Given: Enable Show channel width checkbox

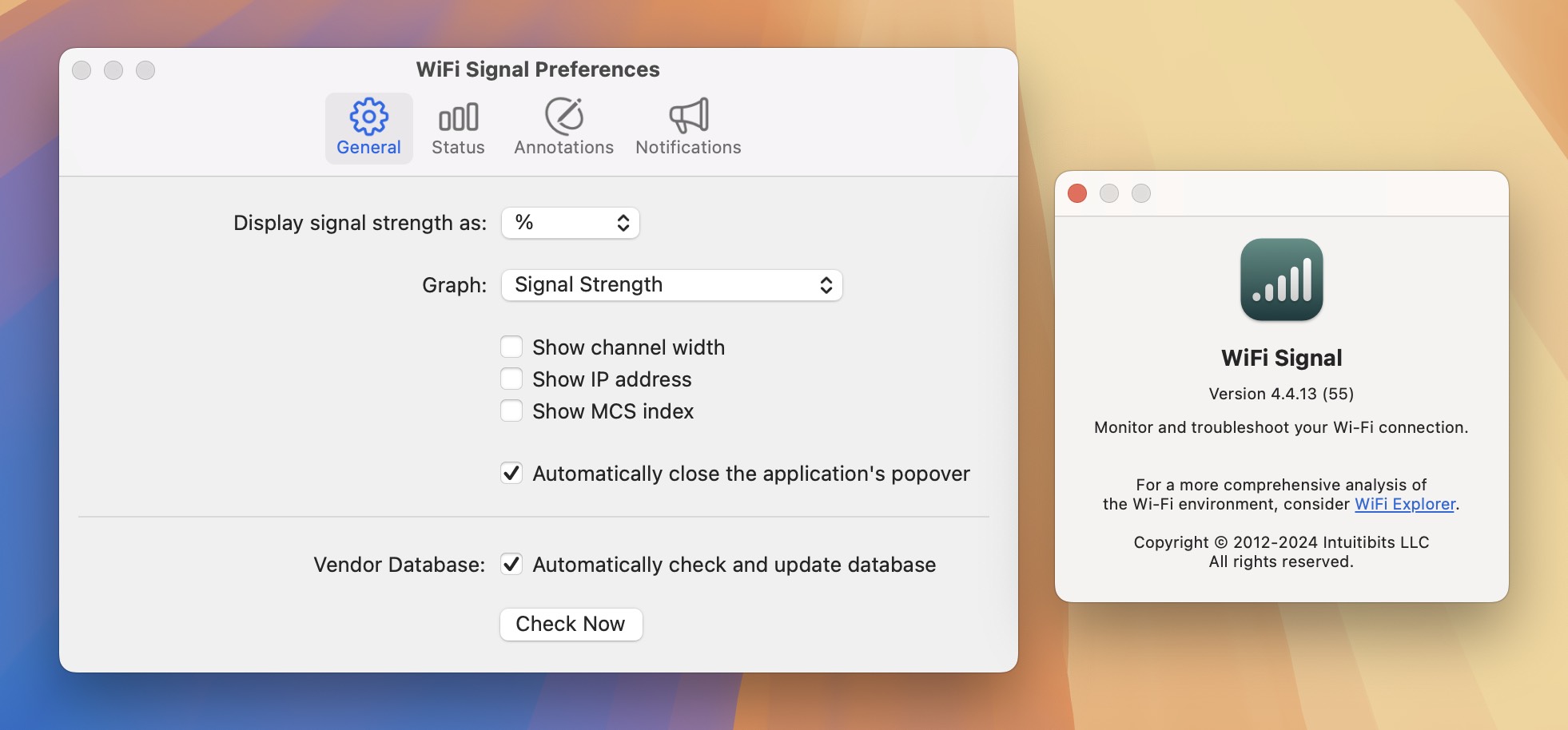Looking at the screenshot, I should 511,347.
